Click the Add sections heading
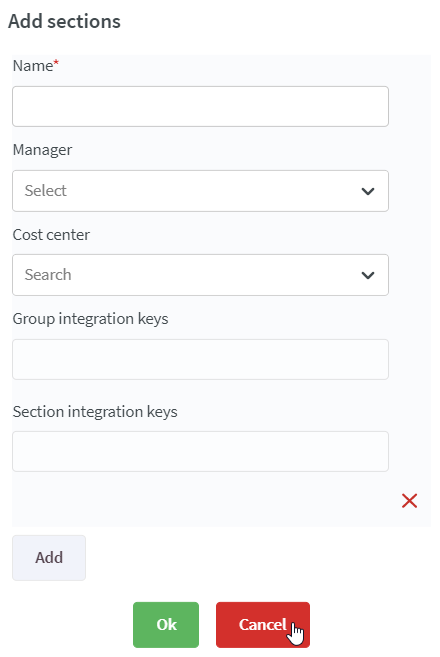 65,21
